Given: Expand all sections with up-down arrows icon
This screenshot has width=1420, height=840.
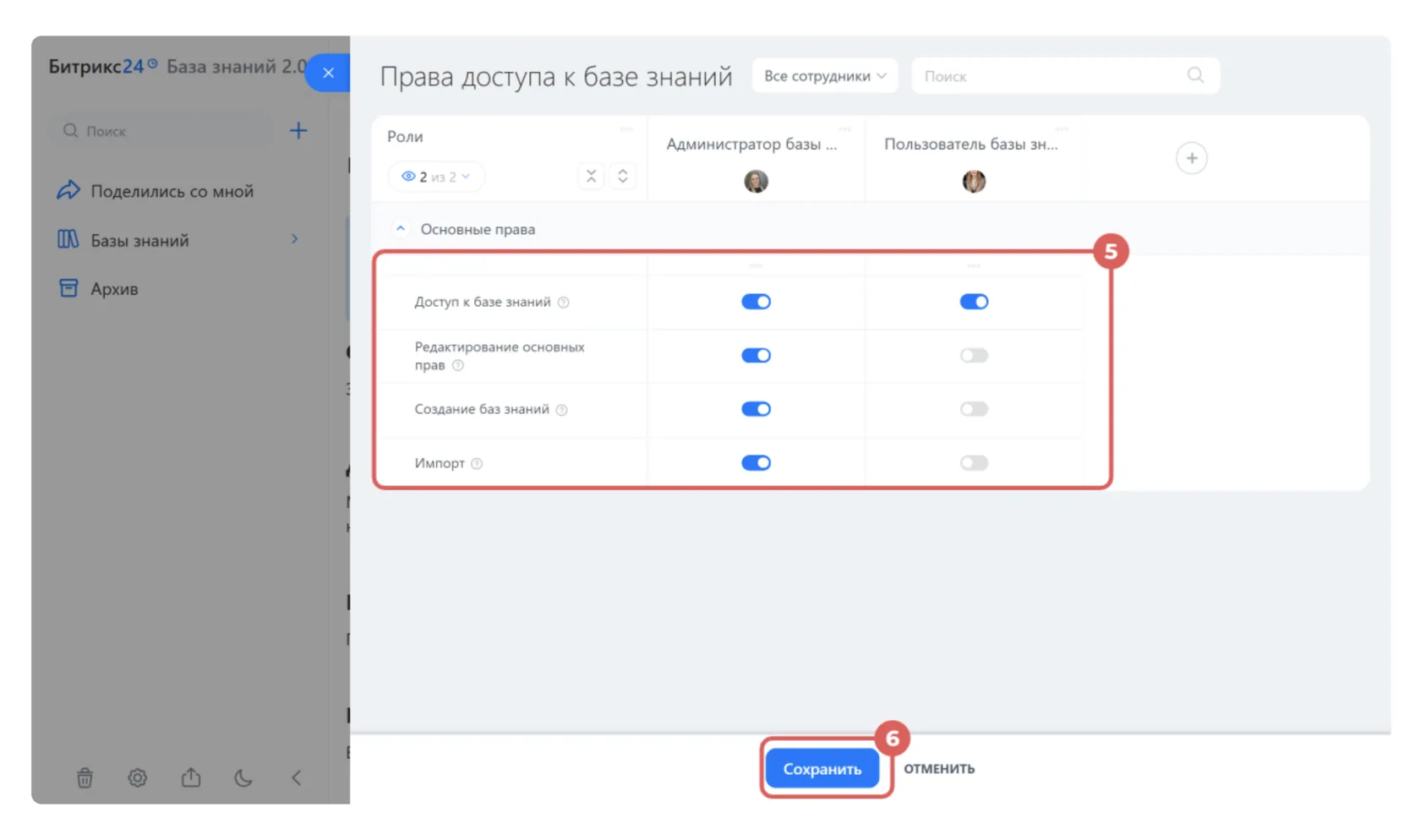Looking at the screenshot, I should [x=623, y=176].
